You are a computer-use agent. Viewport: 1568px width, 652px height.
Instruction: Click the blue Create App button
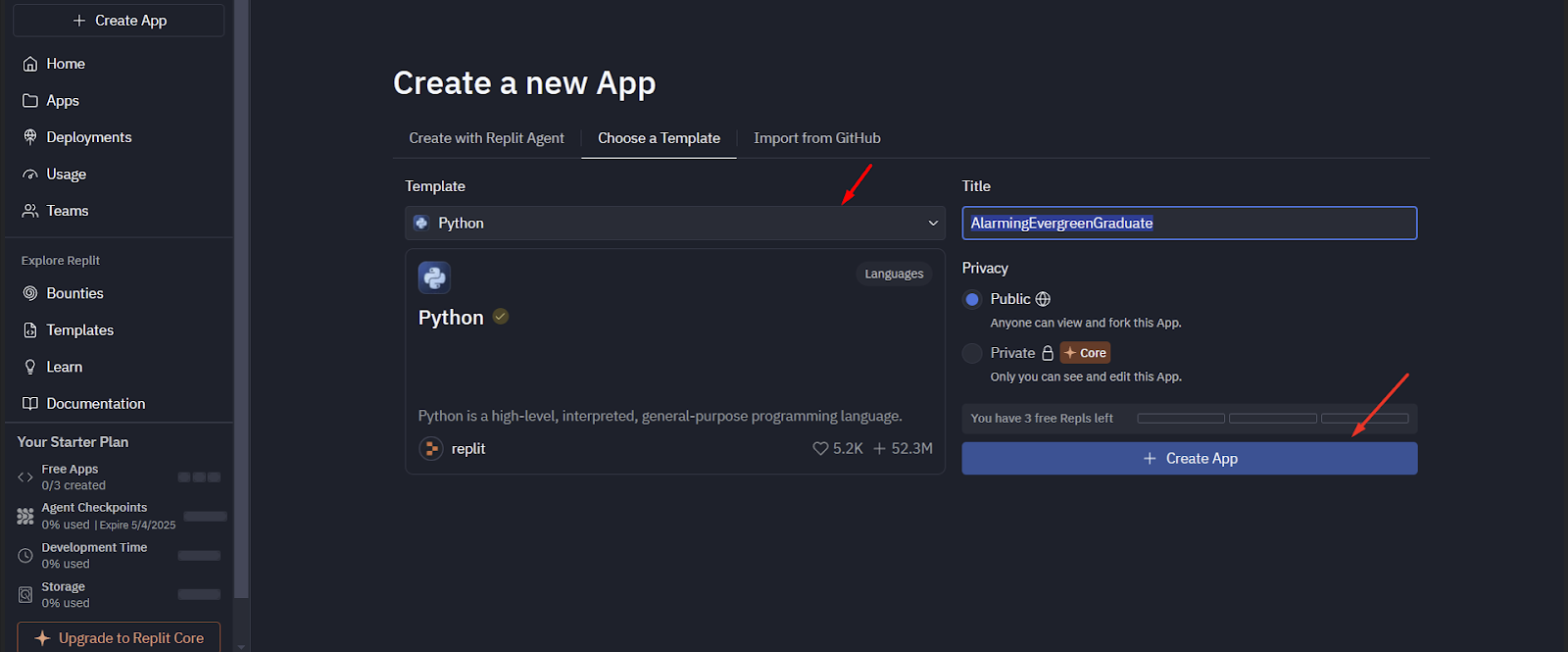(1190, 459)
